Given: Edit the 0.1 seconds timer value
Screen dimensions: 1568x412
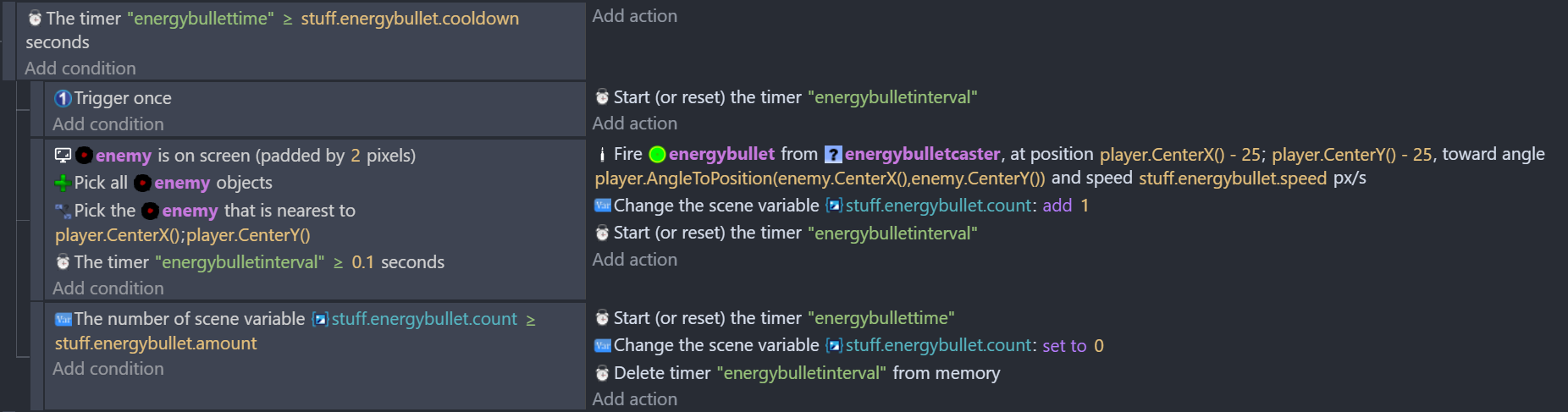Looking at the screenshot, I should pos(362,262).
